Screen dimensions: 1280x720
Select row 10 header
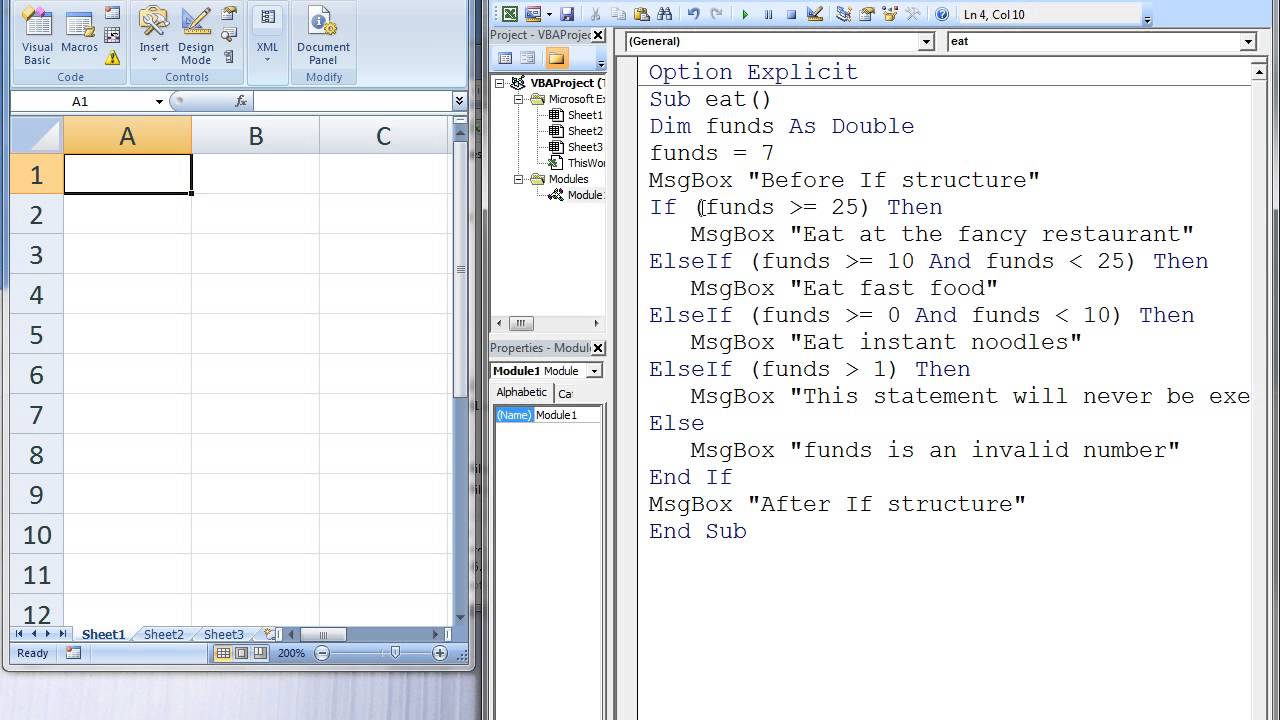pos(37,535)
